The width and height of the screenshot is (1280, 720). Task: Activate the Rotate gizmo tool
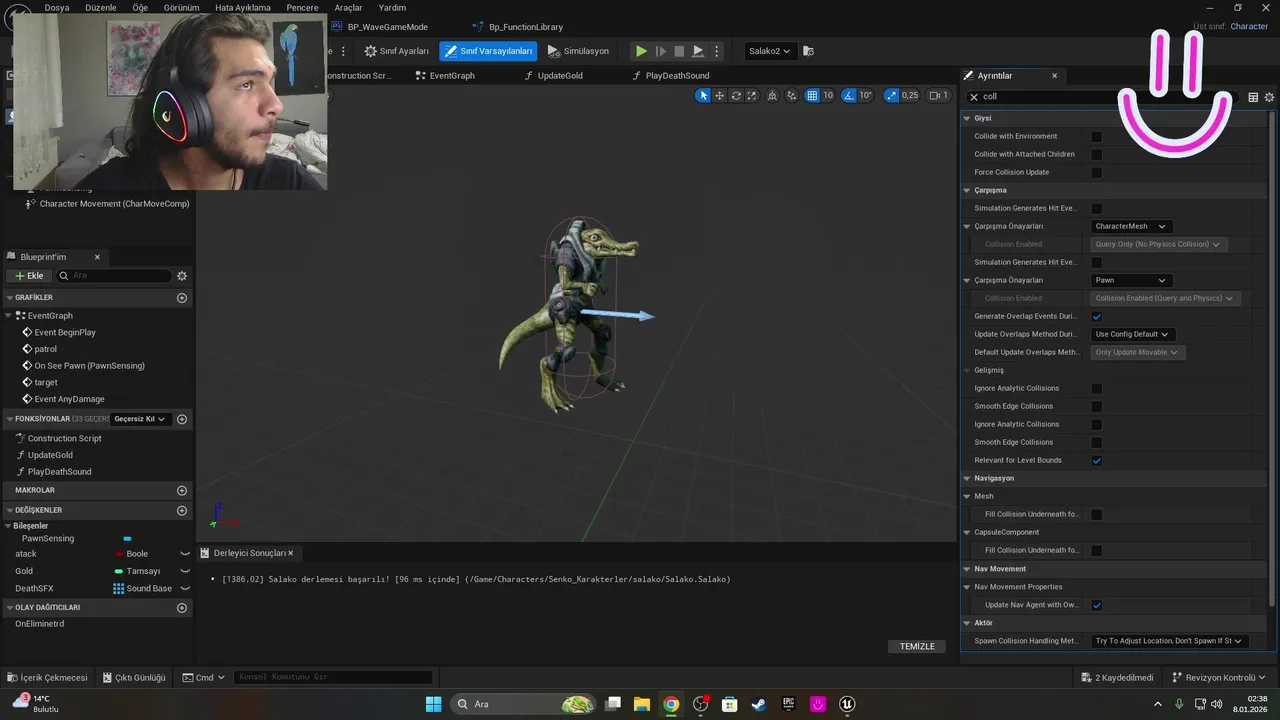pyautogui.click(x=736, y=95)
